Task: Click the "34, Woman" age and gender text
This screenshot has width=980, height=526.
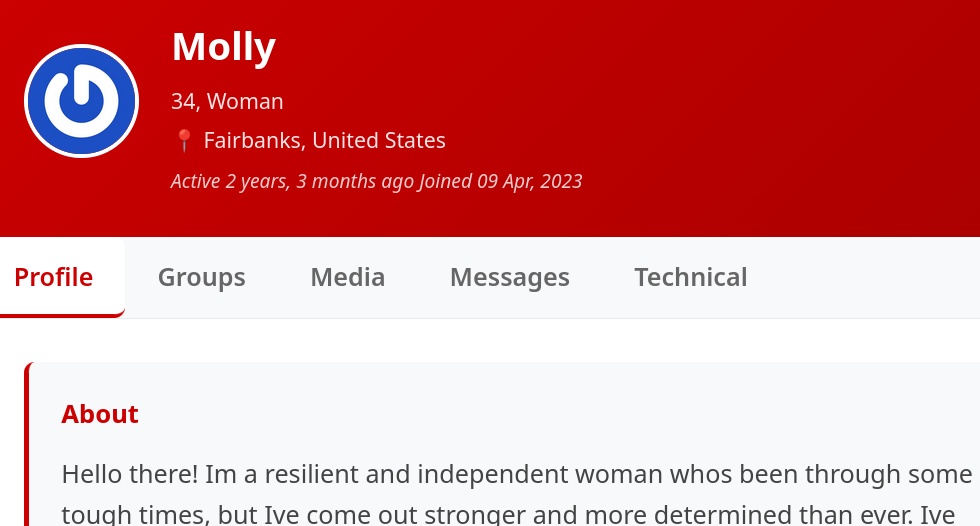Action: (x=227, y=101)
